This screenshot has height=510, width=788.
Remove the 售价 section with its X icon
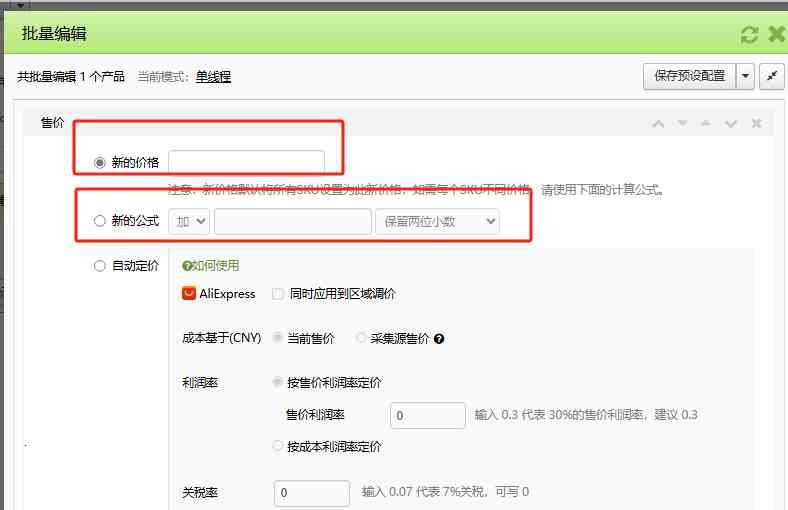(756, 123)
